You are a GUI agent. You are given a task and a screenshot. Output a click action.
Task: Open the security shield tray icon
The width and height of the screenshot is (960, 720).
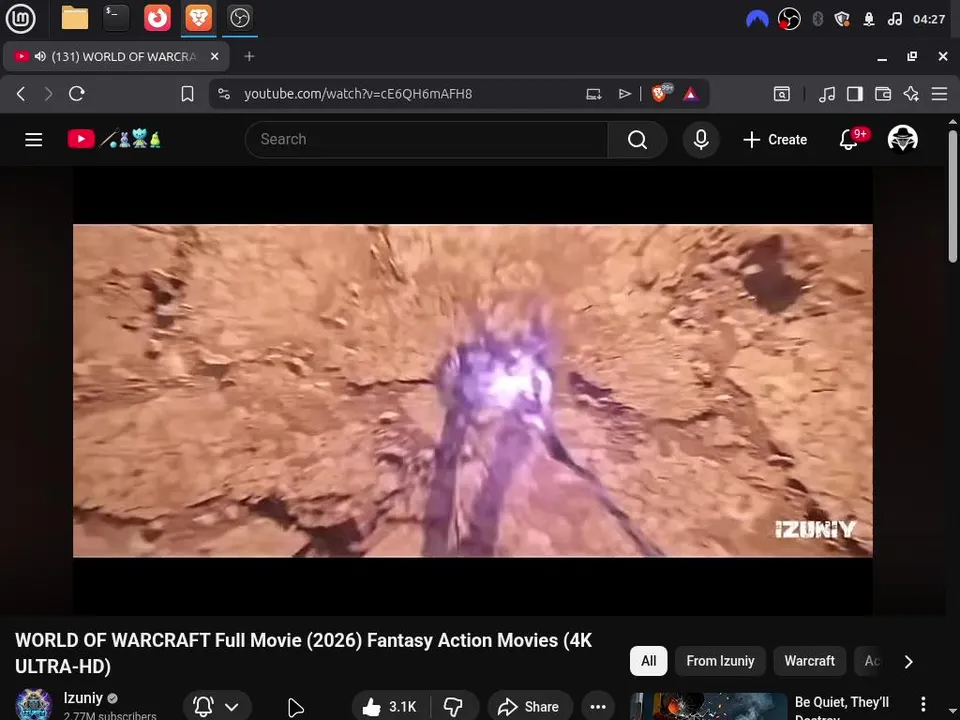coord(842,19)
